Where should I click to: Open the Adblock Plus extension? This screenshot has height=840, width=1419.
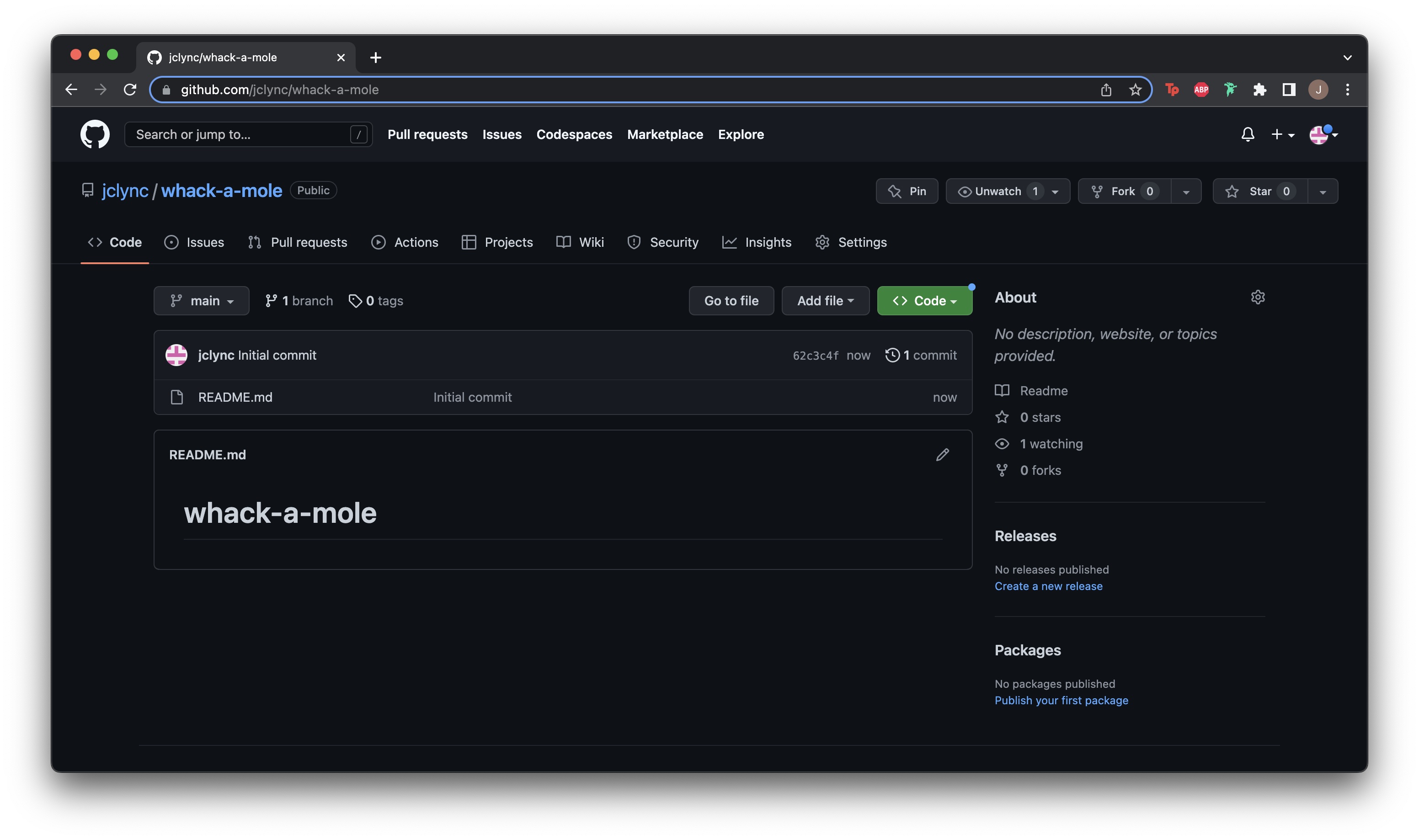1201,90
